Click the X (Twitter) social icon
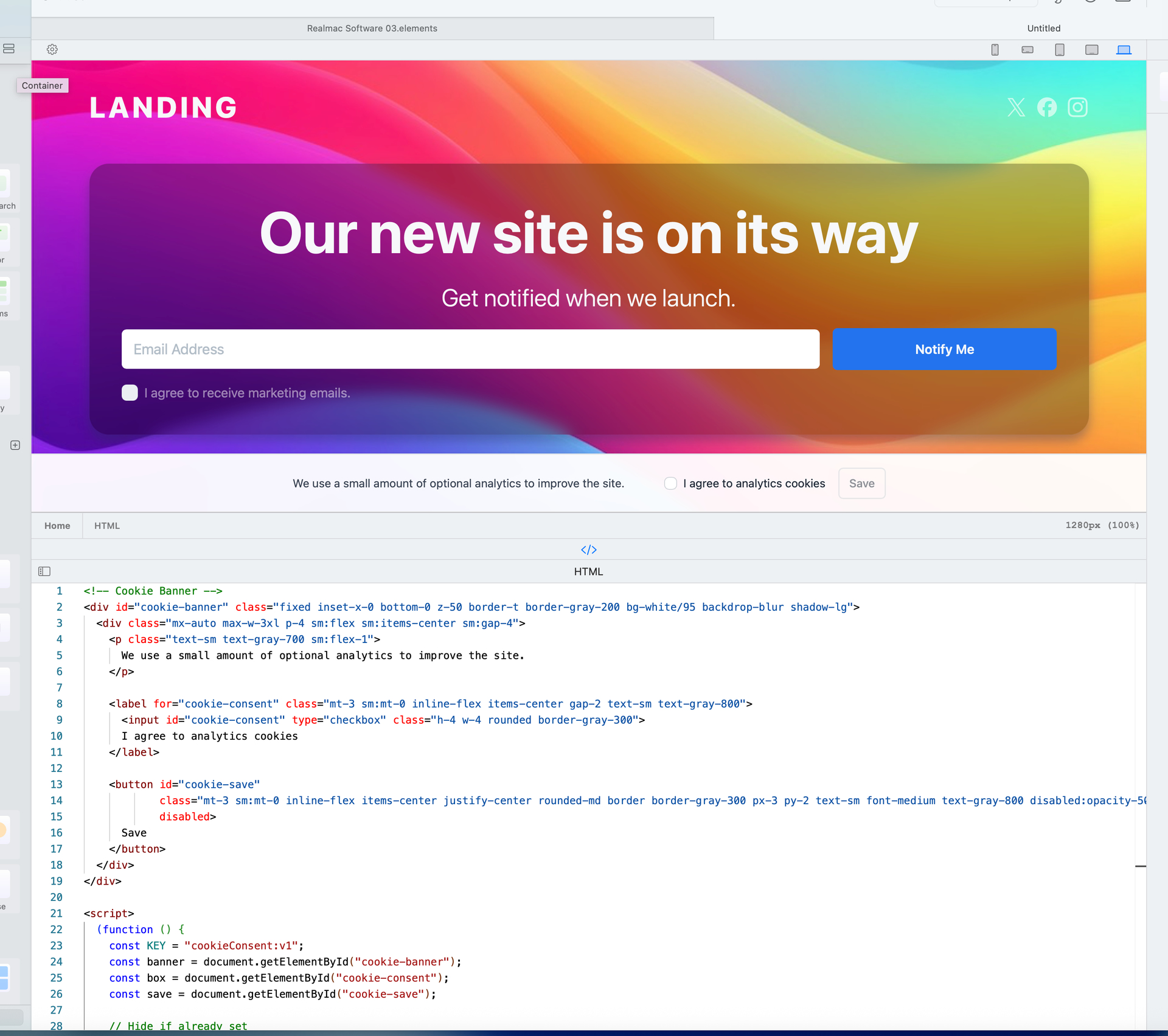 [1016, 108]
